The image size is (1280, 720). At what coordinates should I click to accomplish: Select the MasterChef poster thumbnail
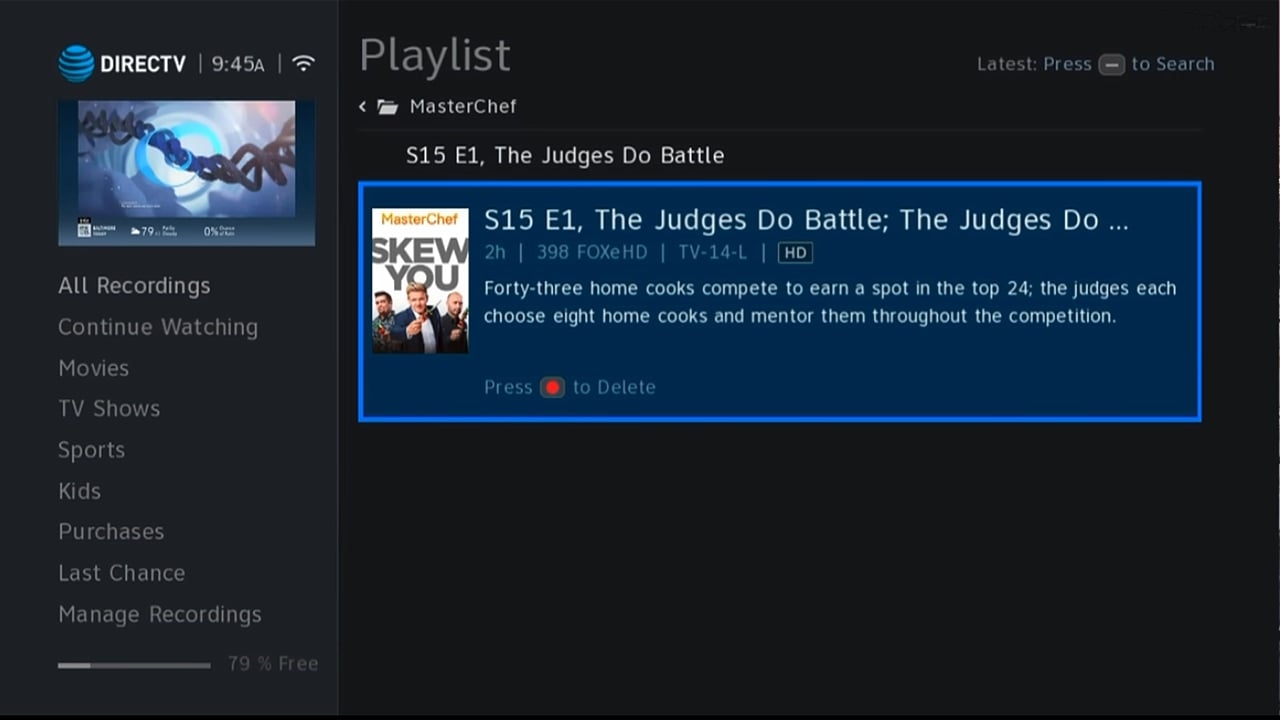point(420,280)
